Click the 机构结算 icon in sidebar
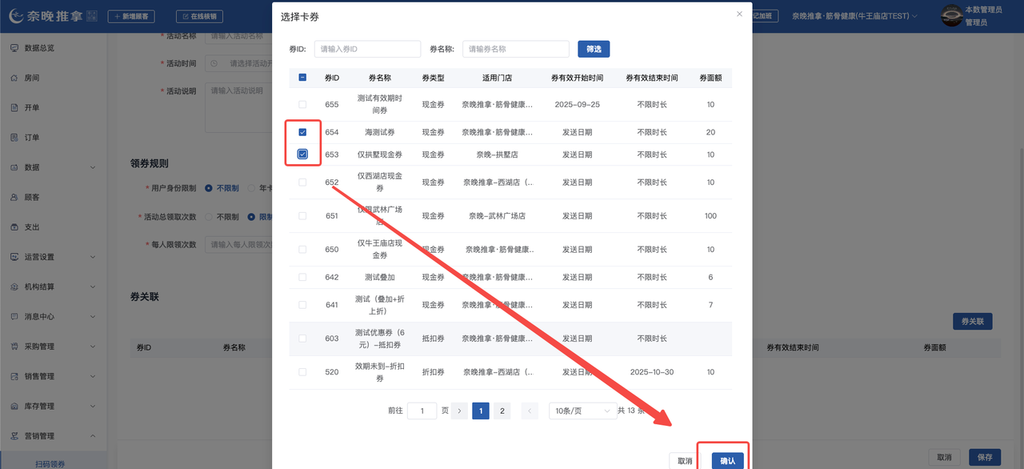The image size is (1024, 469). [x=14, y=287]
